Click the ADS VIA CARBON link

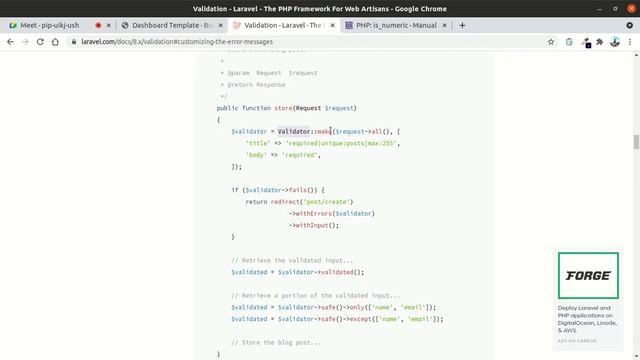pos(577,341)
